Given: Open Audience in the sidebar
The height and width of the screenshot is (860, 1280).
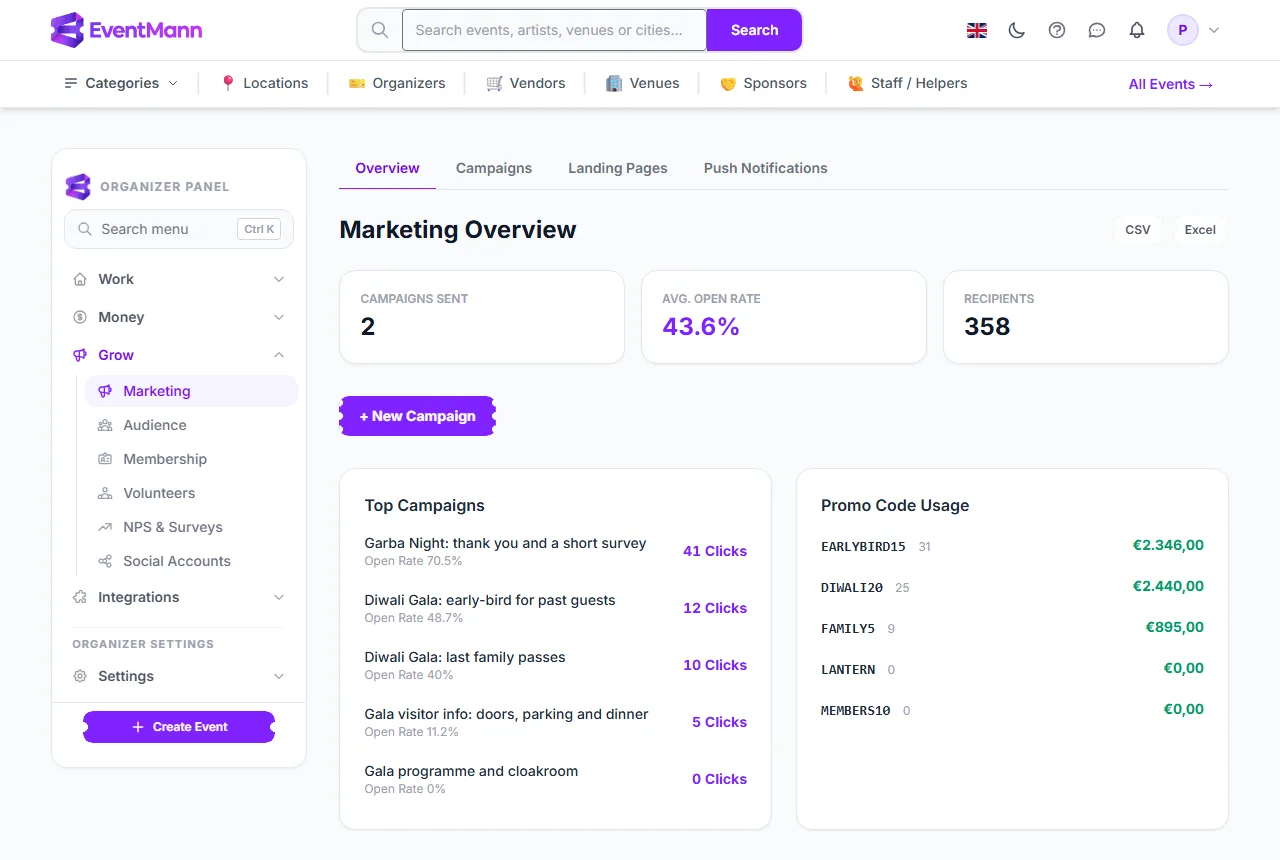Looking at the screenshot, I should [x=191, y=425].
